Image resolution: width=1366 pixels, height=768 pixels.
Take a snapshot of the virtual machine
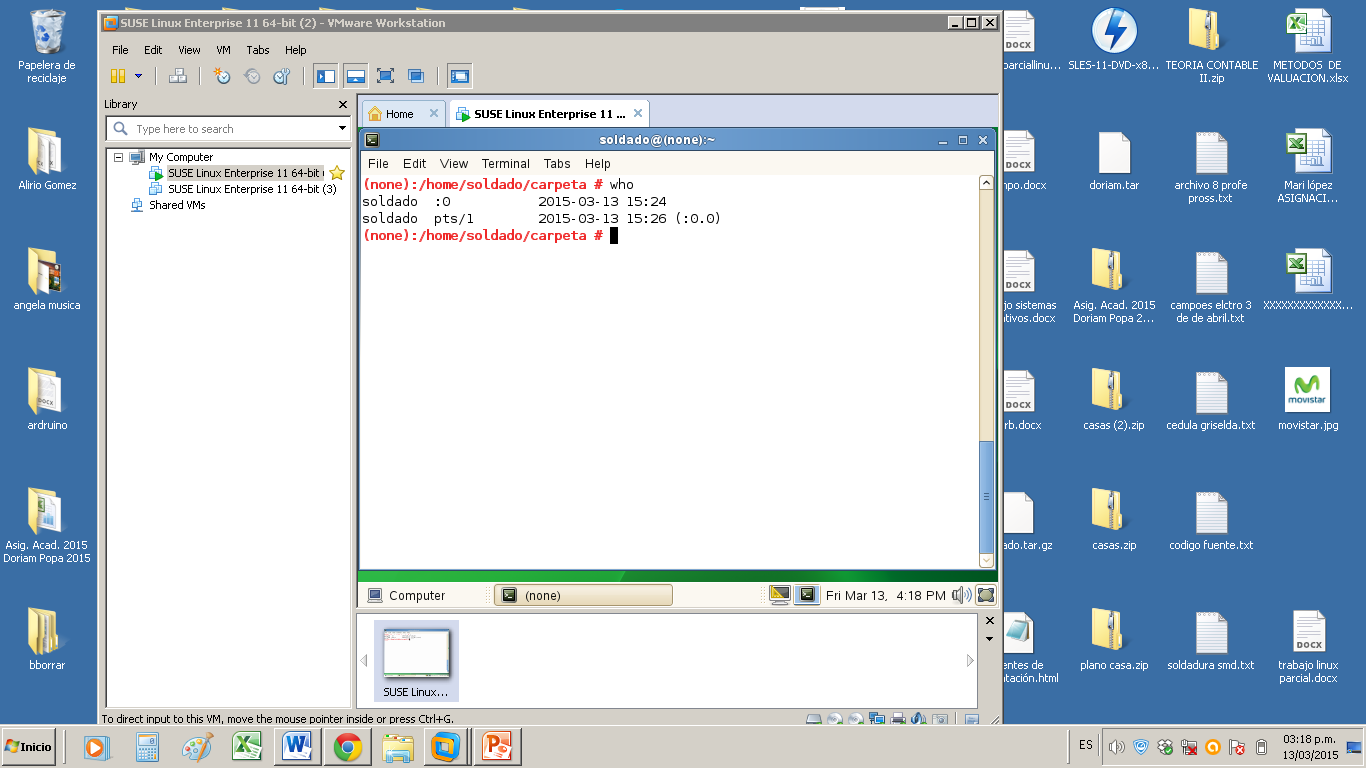[222, 76]
